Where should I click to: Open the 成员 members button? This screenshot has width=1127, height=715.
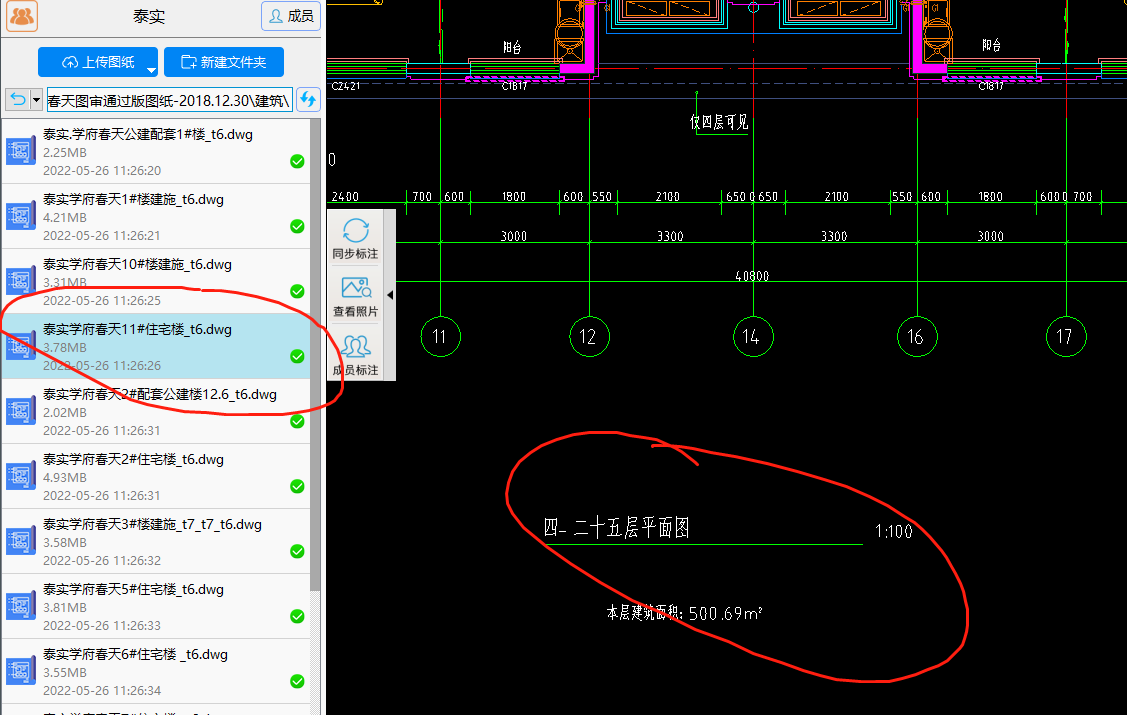[x=290, y=16]
